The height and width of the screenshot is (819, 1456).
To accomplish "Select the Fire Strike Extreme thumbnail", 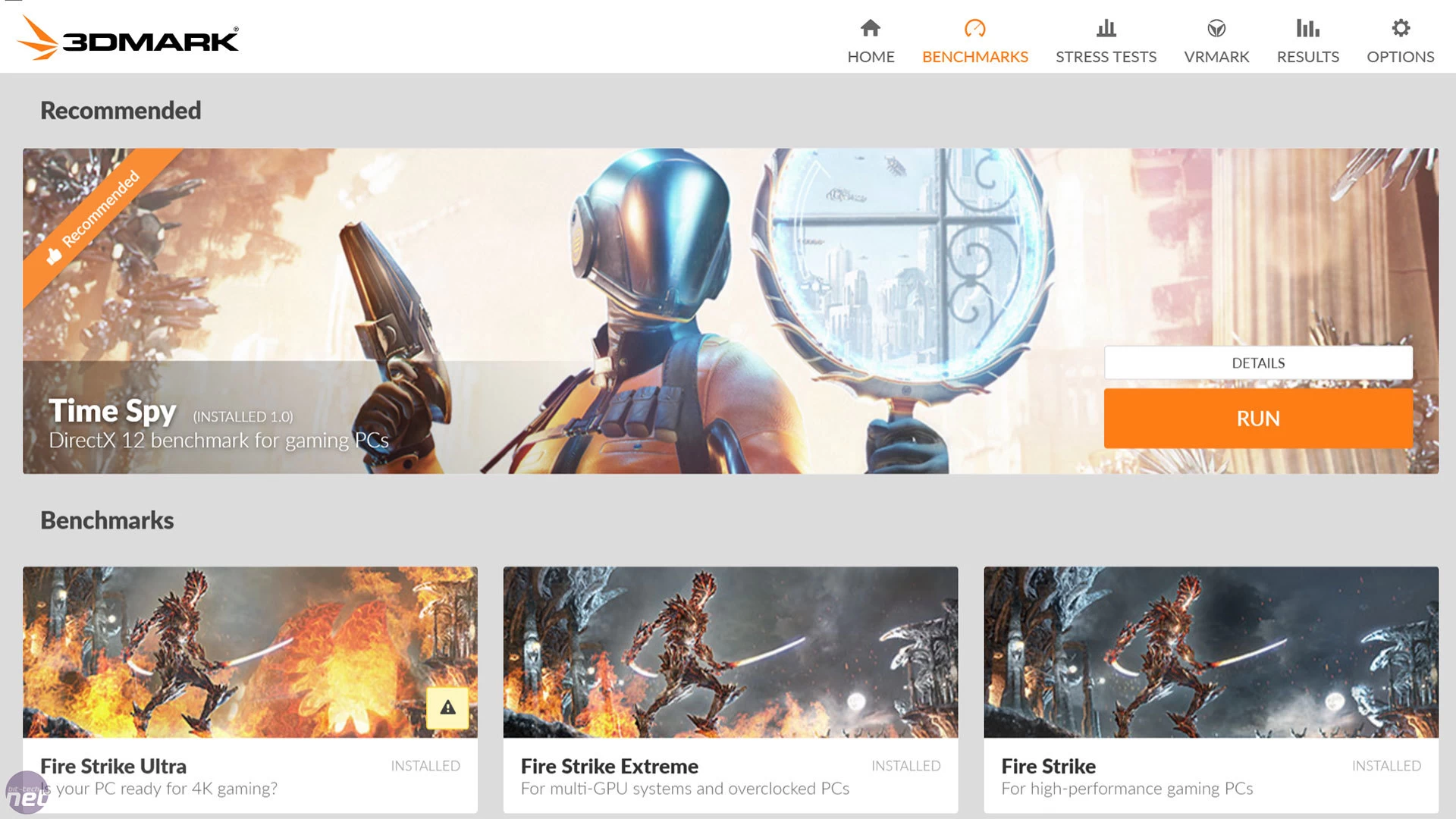I will point(730,652).
